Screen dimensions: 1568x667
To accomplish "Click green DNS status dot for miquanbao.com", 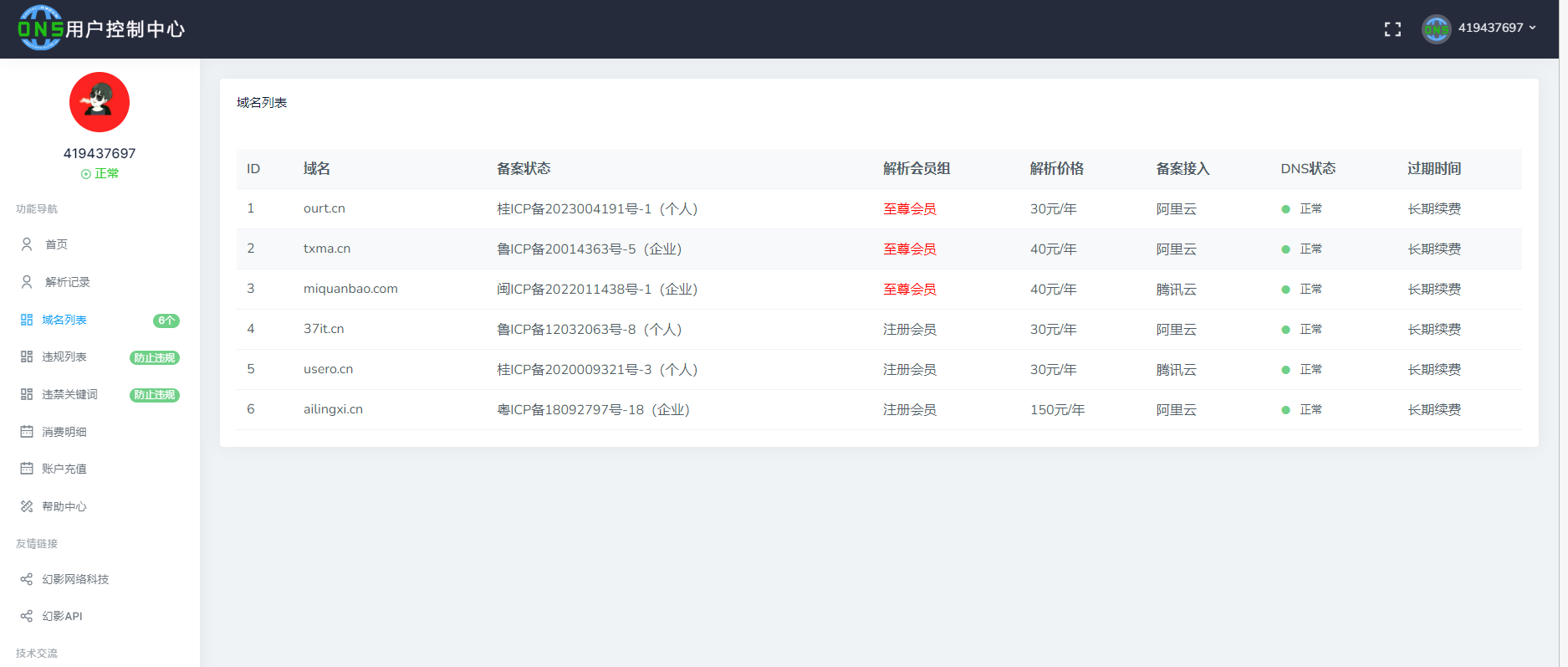I will pyautogui.click(x=1285, y=290).
